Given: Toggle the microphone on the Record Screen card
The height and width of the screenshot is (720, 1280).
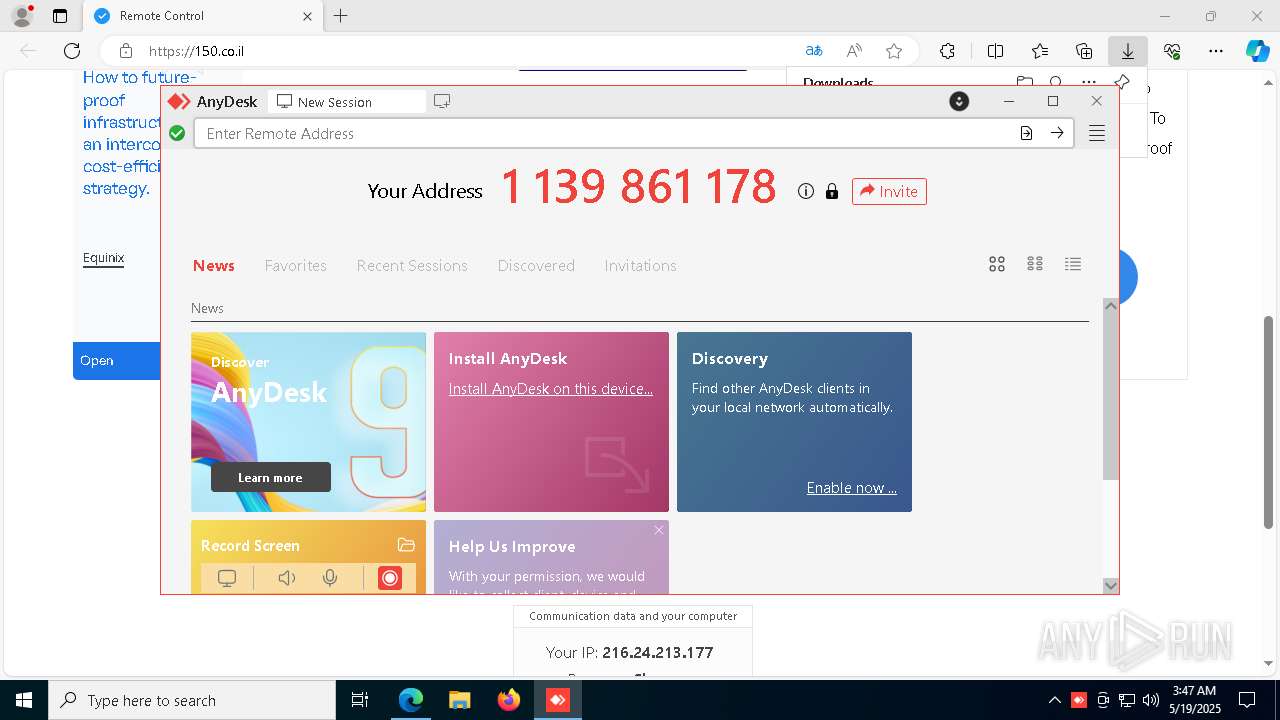Looking at the screenshot, I should [x=330, y=578].
